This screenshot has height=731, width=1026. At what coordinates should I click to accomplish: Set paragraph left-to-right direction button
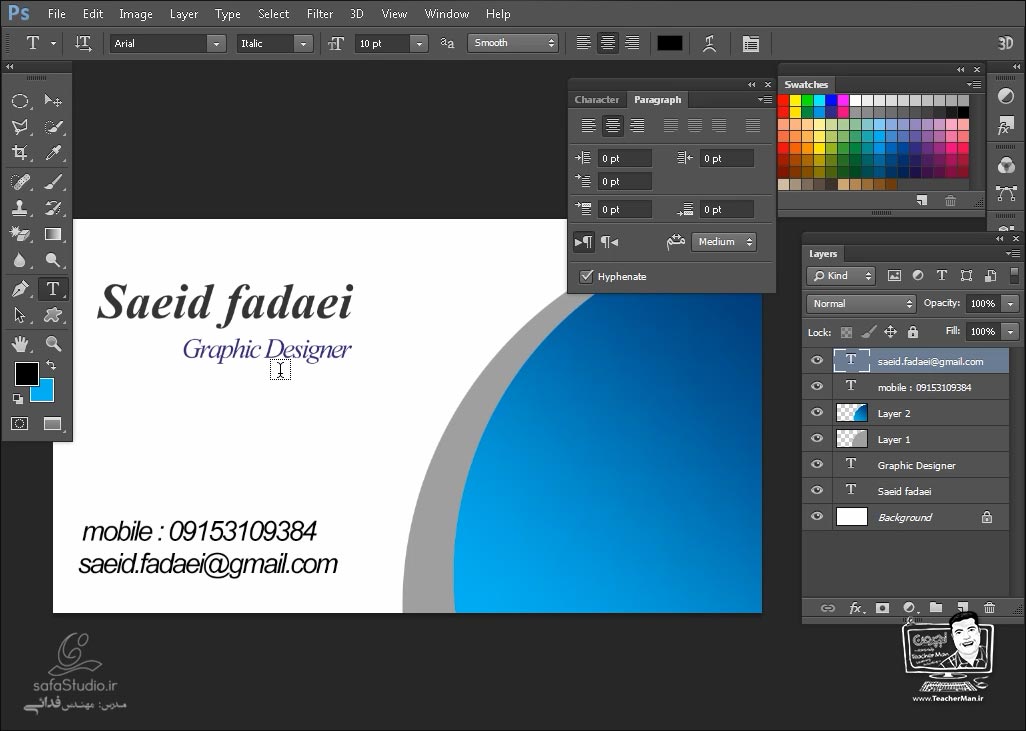pyautogui.click(x=584, y=241)
